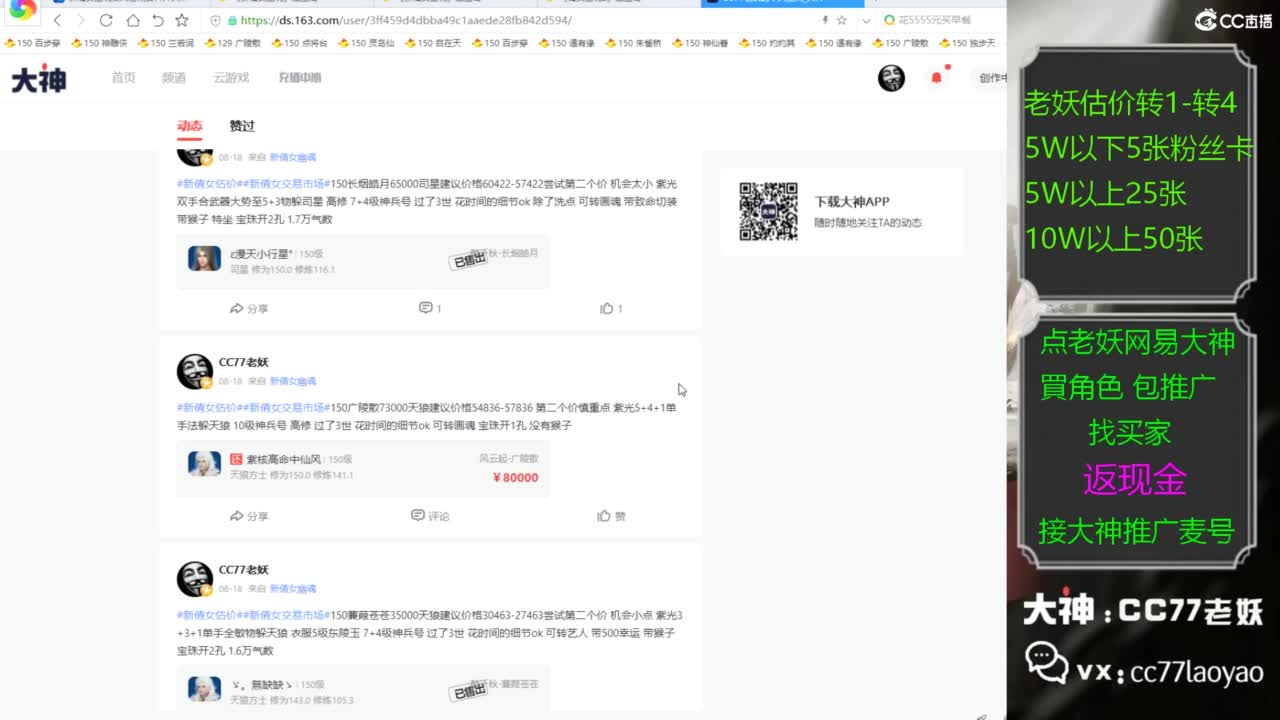Switch to the 赞过 tab

(x=241, y=126)
